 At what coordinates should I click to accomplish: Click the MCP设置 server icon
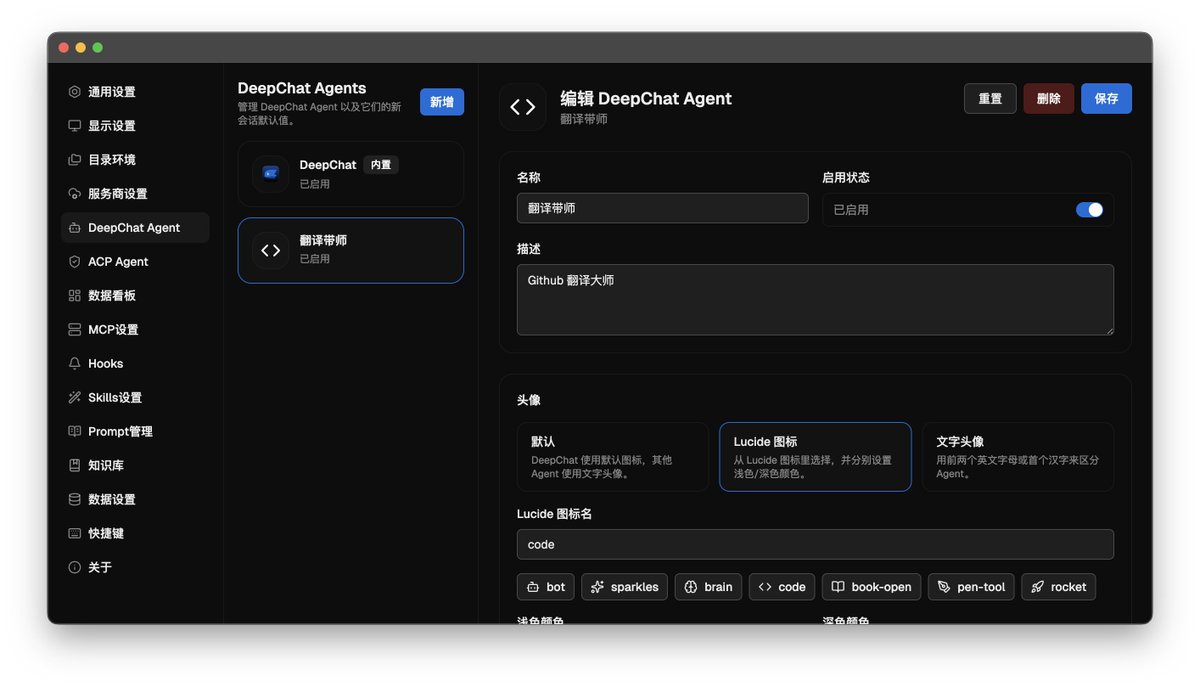pyautogui.click(x=74, y=330)
